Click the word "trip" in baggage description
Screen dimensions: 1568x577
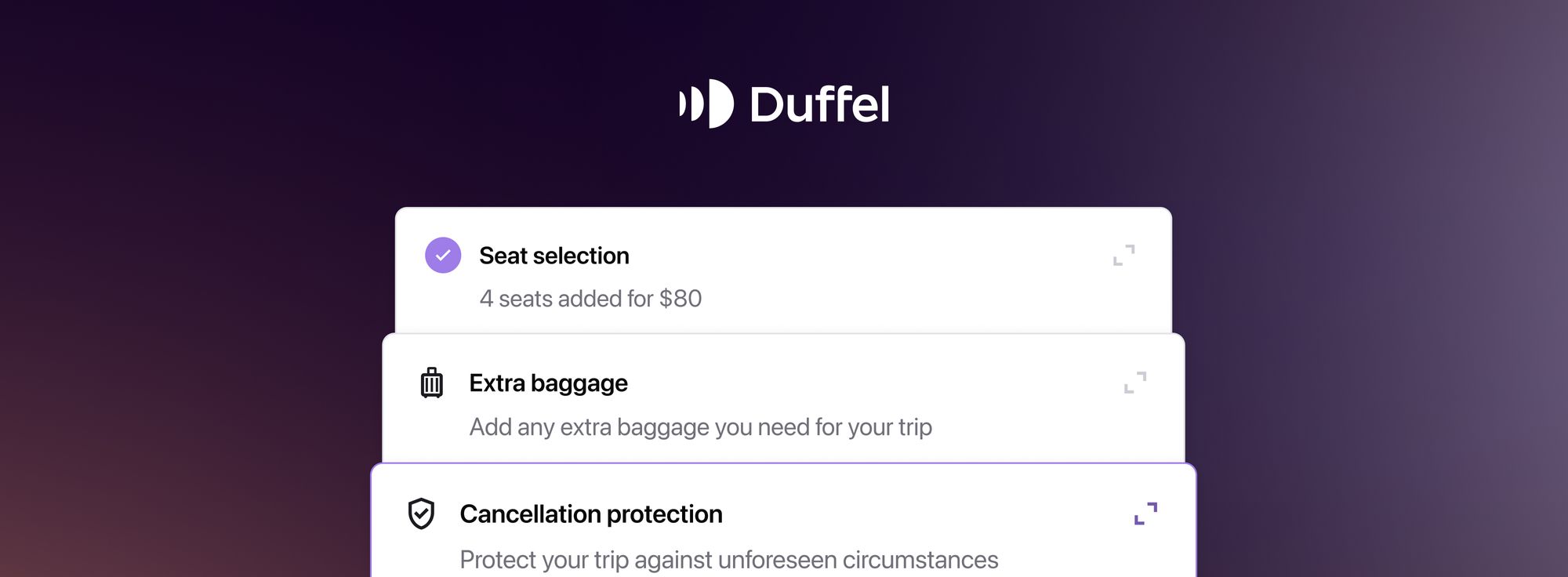(915, 427)
